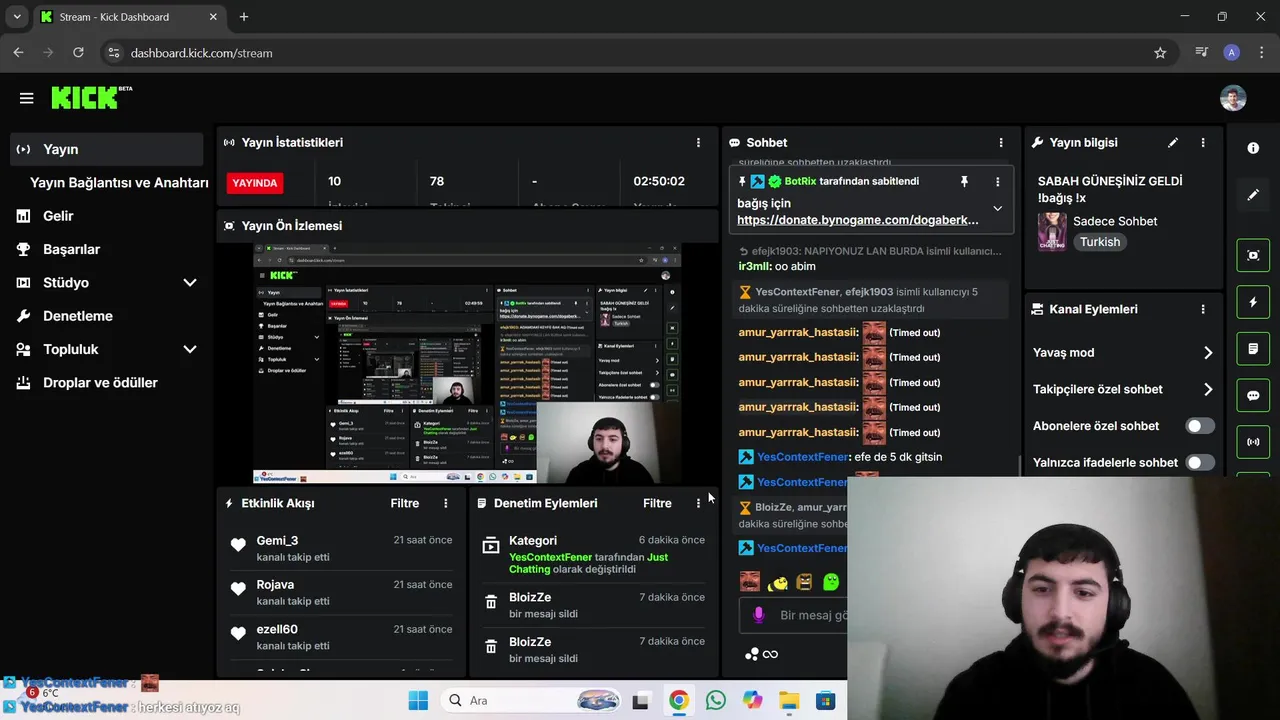Click the pin icon on the pinned message
Viewport: 1280px width, 720px height.
coord(964,181)
